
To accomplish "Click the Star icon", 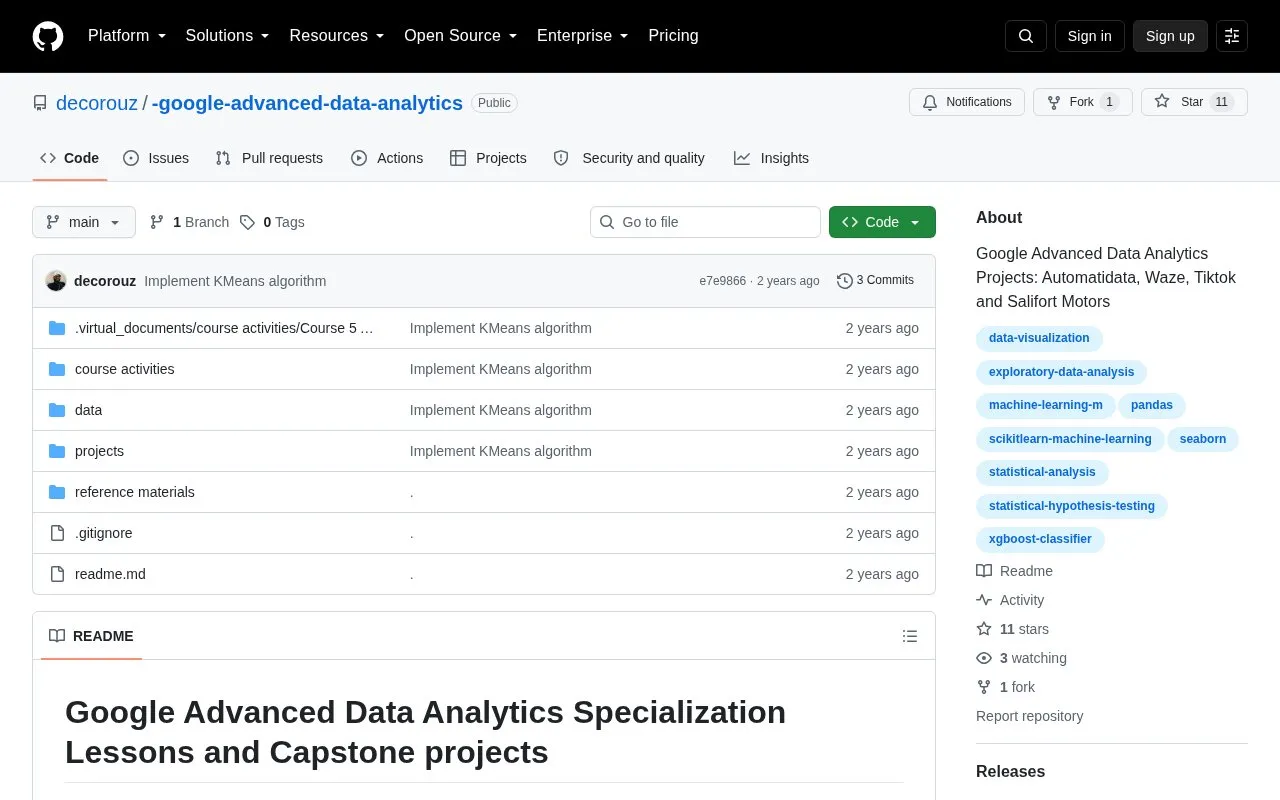I will (1162, 102).
